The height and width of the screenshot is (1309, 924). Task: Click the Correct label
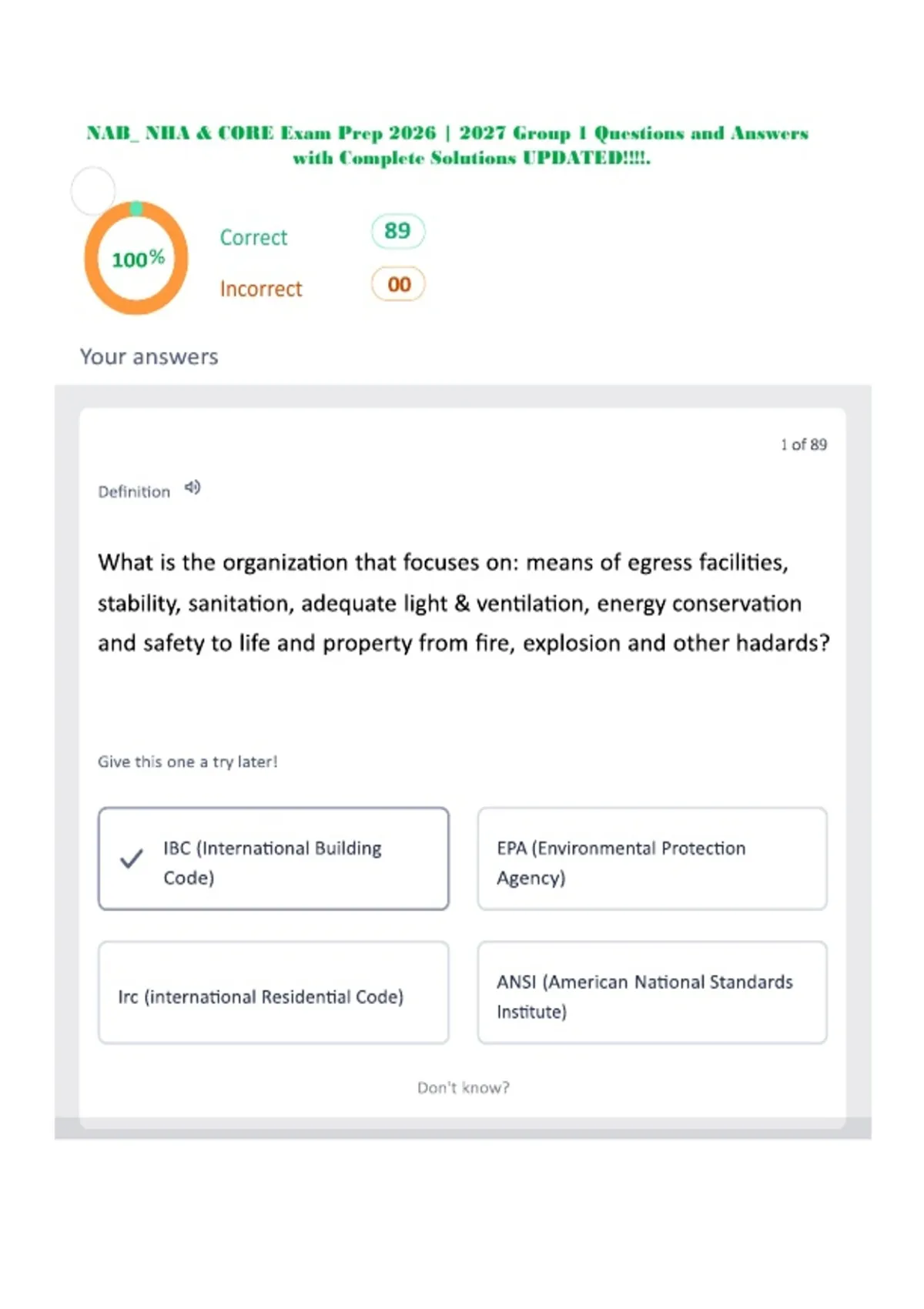point(253,237)
